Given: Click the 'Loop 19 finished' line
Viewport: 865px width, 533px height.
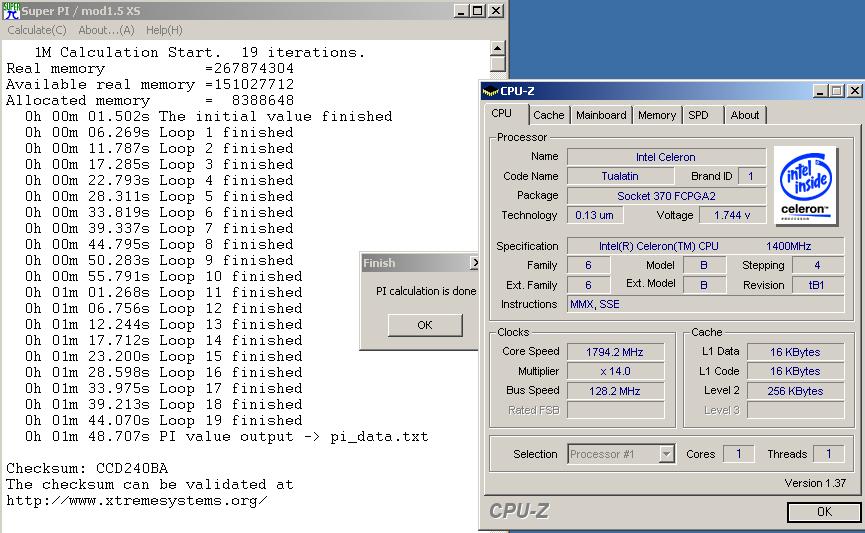Looking at the screenshot, I should (163, 420).
